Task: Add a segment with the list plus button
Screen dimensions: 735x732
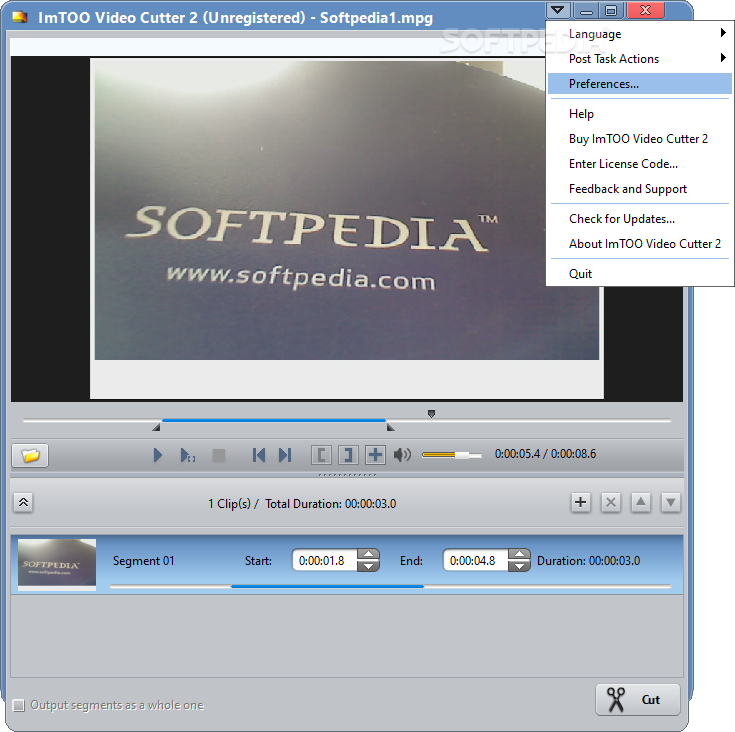Action: [x=581, y=502]
